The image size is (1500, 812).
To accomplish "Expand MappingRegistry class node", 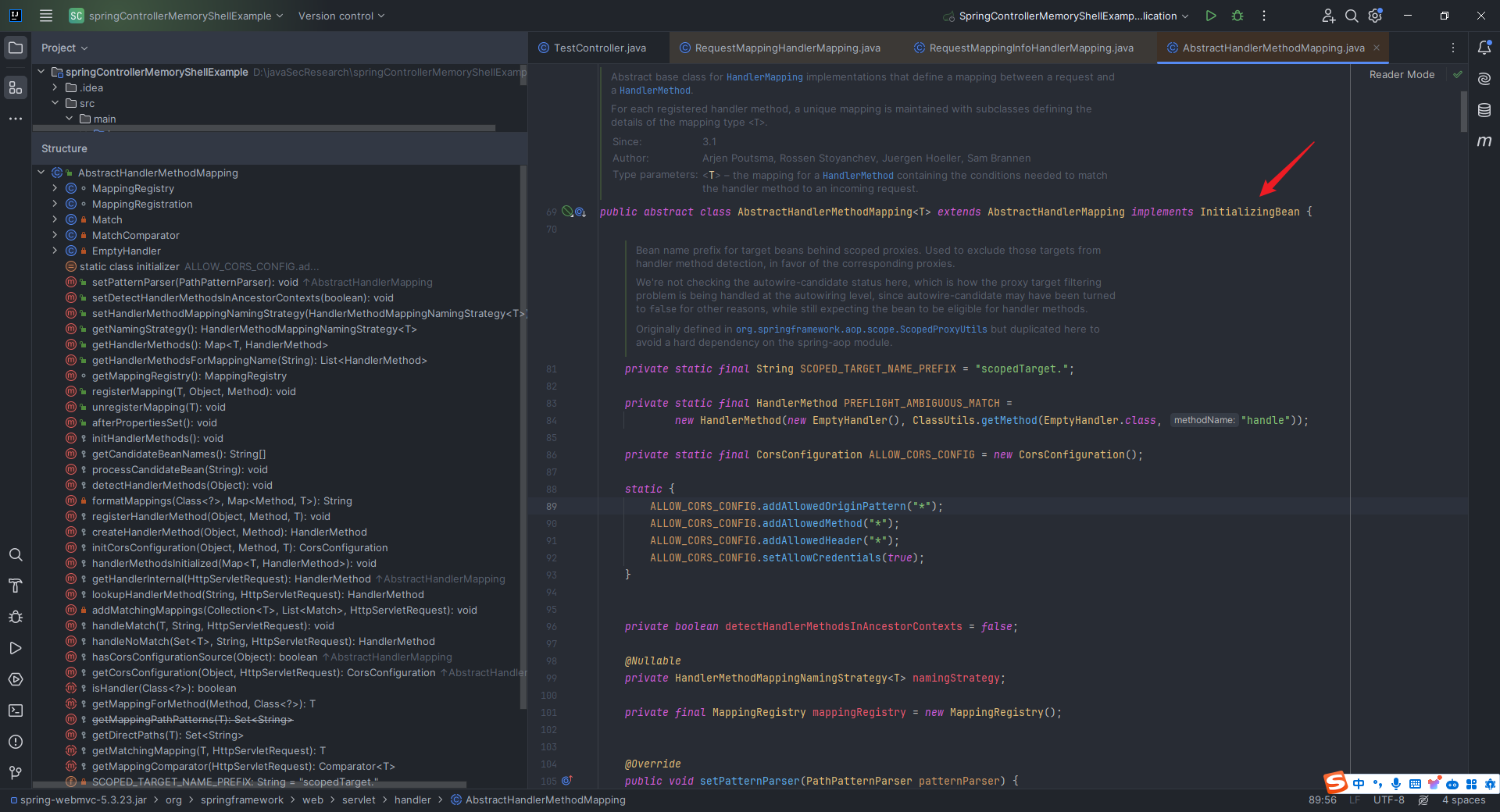I will pyautogui.click(x=55, y=188).
